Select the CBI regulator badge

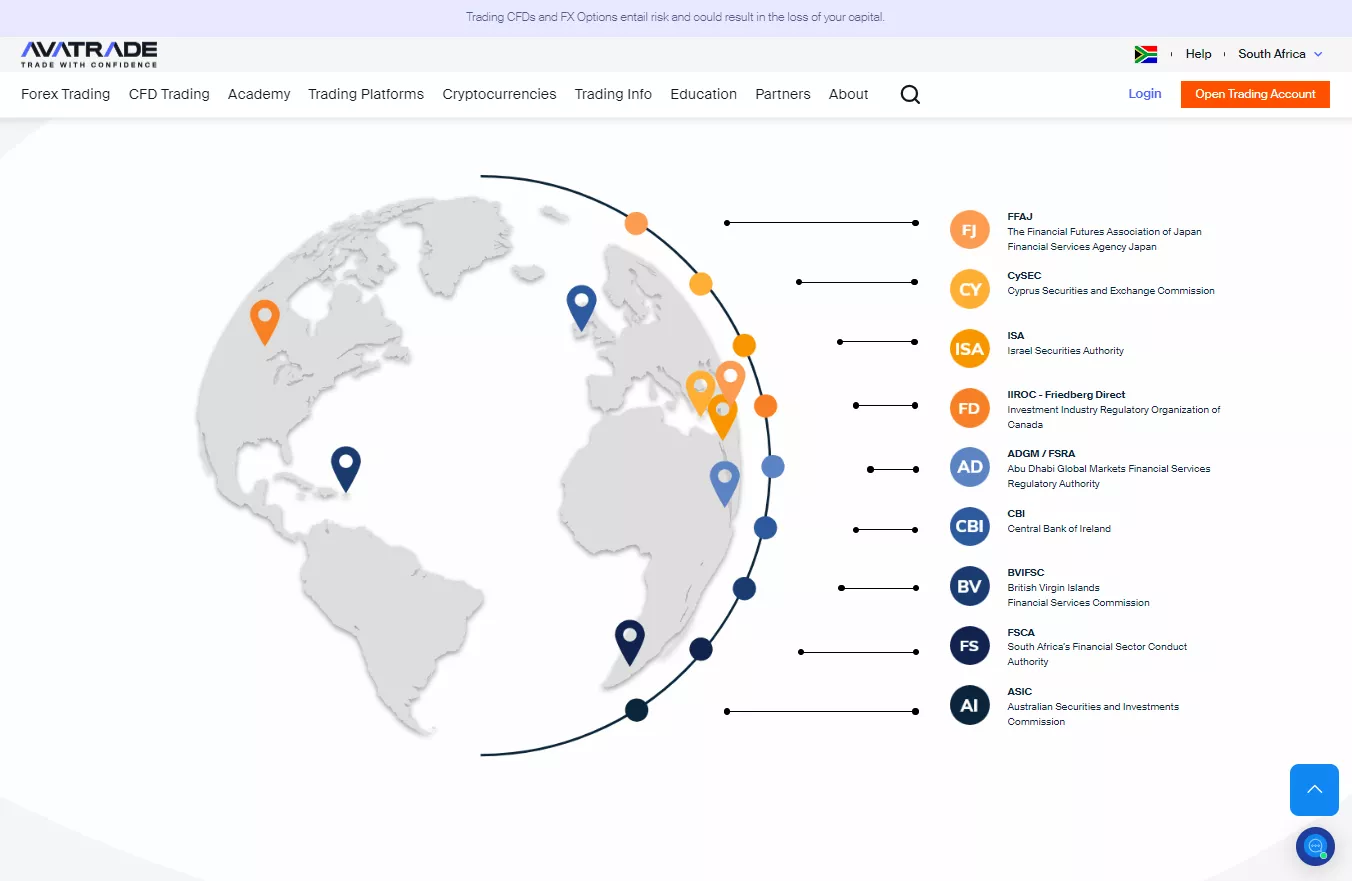pos(969,527)
